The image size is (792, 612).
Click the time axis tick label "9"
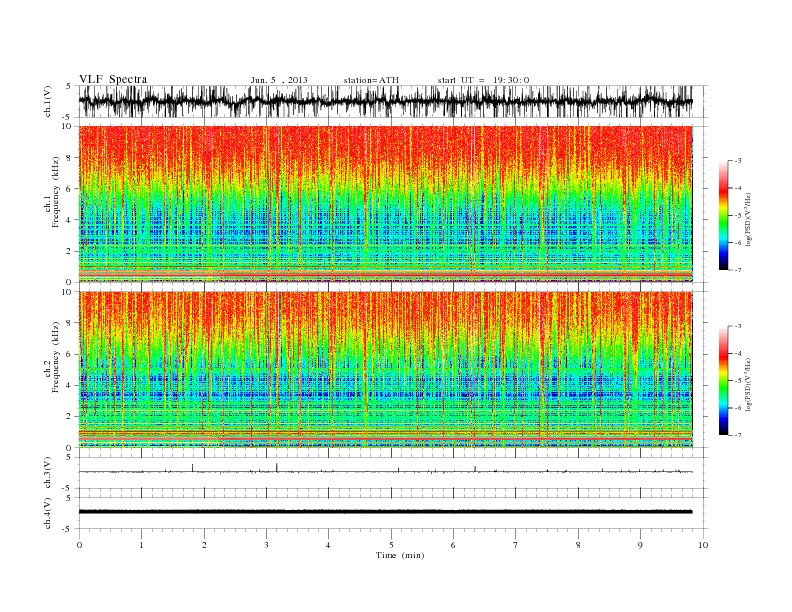pyautogui.click(x=640, y=545)
